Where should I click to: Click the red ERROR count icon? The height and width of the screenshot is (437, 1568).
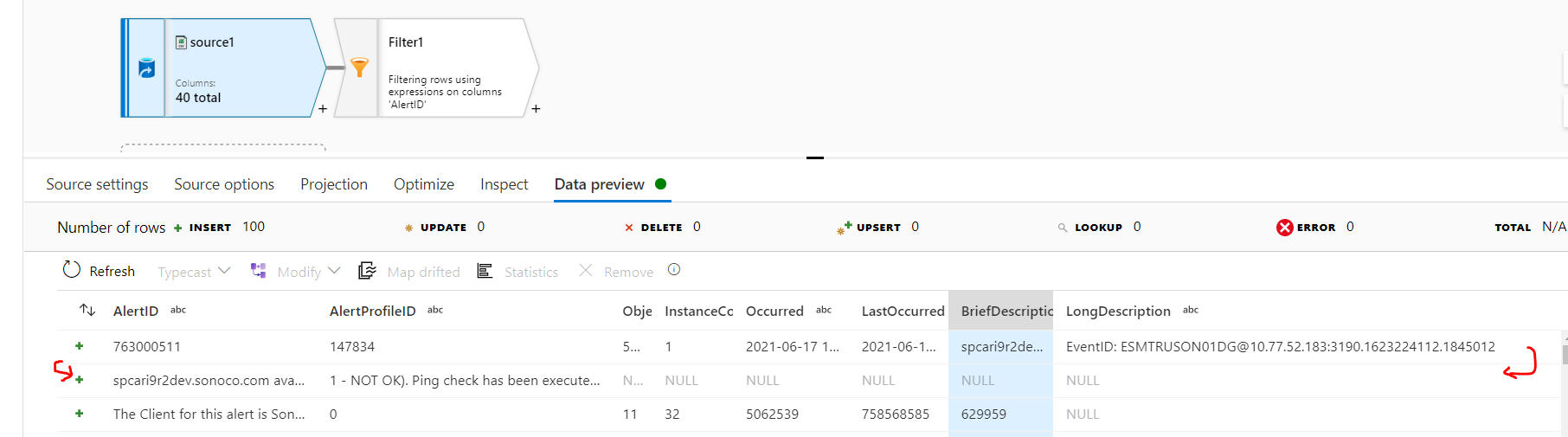[x=1284, y=227]
